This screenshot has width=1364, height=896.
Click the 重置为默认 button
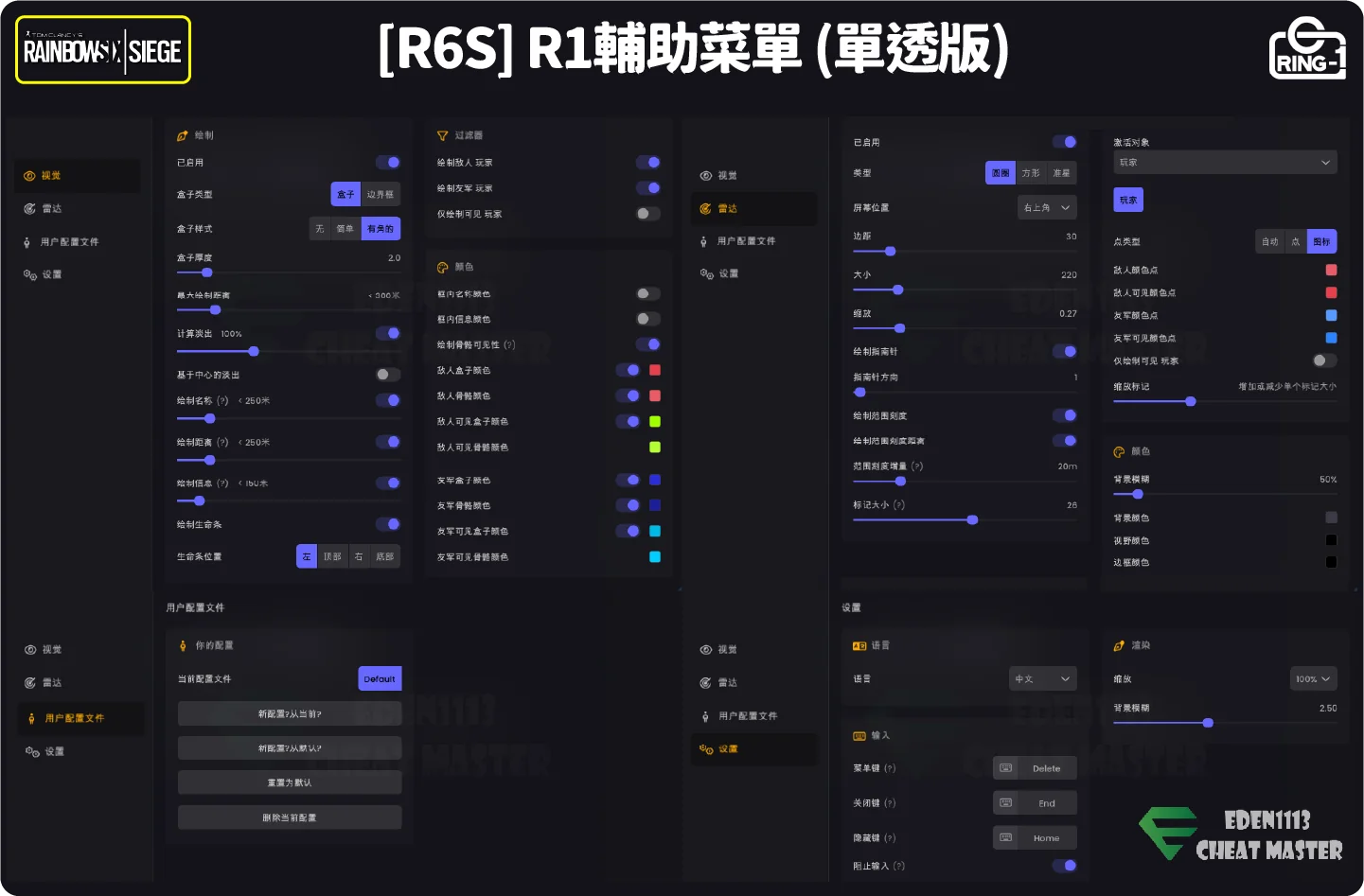pyautogui.click(x=290, y=782)
